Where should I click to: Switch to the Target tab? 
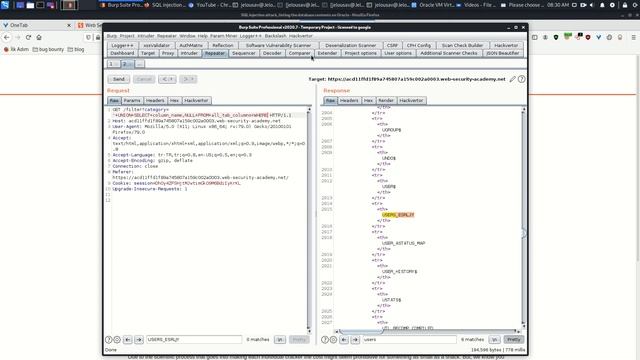pyautogui.click(x=148, y=53)
